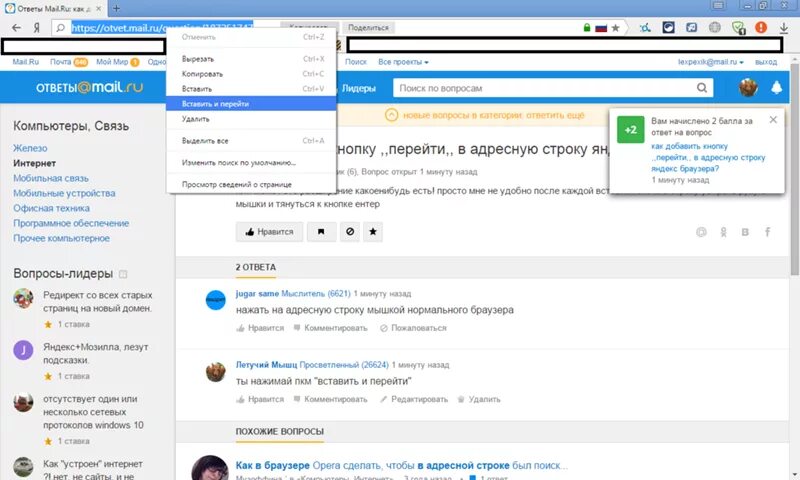800x480 pixels.
Task: Open notifications bell icon
Action: (776, 88)
